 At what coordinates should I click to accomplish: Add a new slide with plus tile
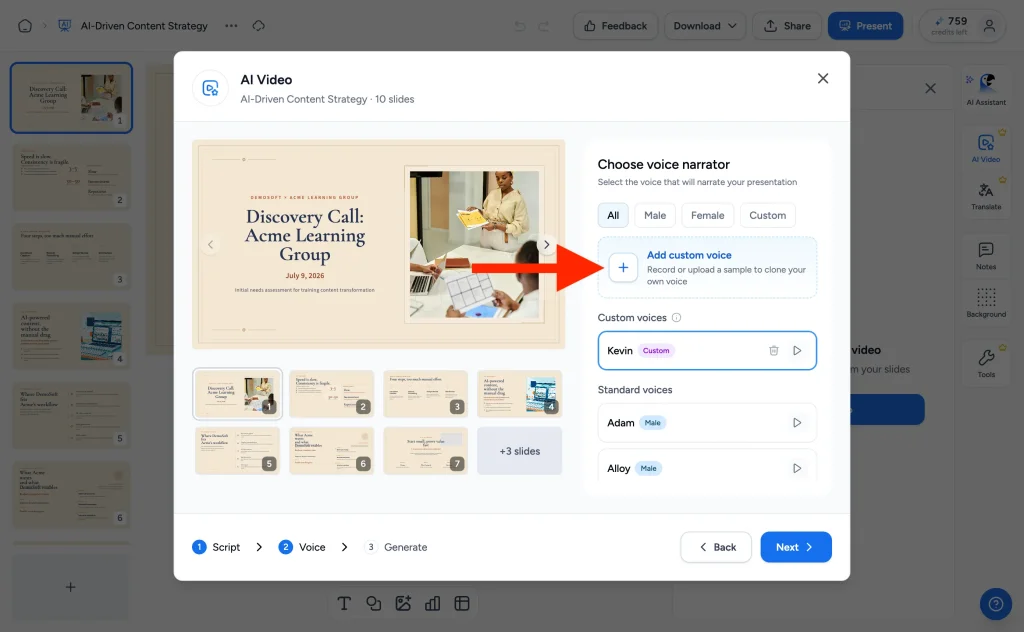[71, 587]
